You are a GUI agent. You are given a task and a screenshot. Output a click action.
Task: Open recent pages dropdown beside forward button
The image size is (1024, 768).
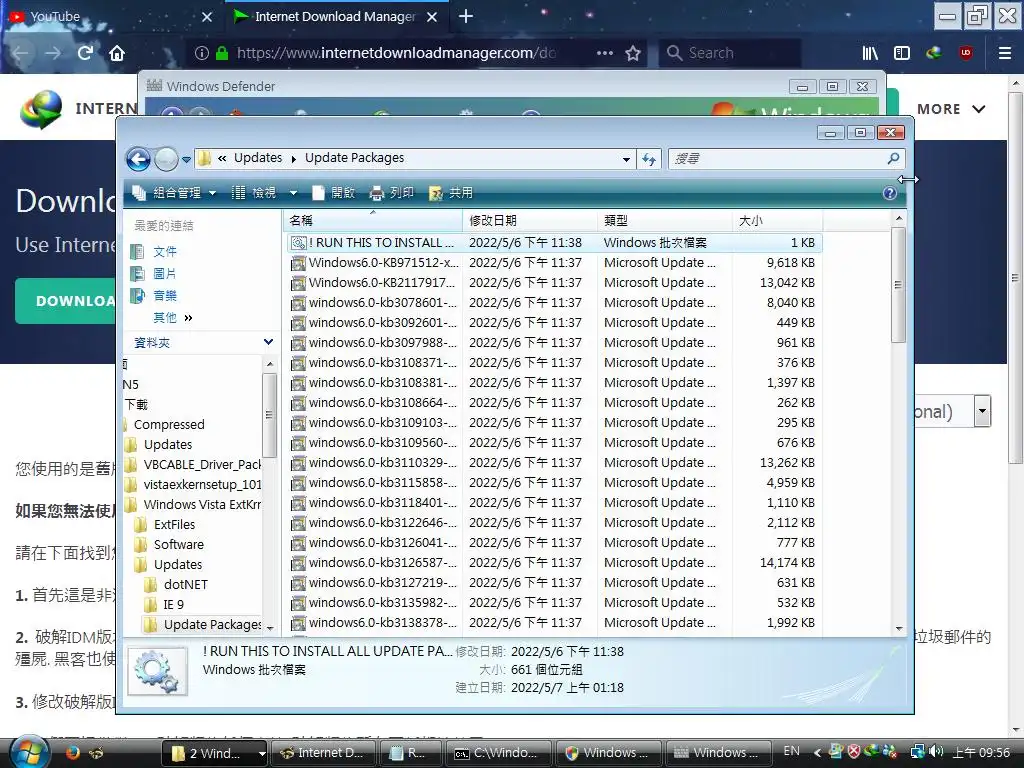pyautogui.click(x=186, y=159)
